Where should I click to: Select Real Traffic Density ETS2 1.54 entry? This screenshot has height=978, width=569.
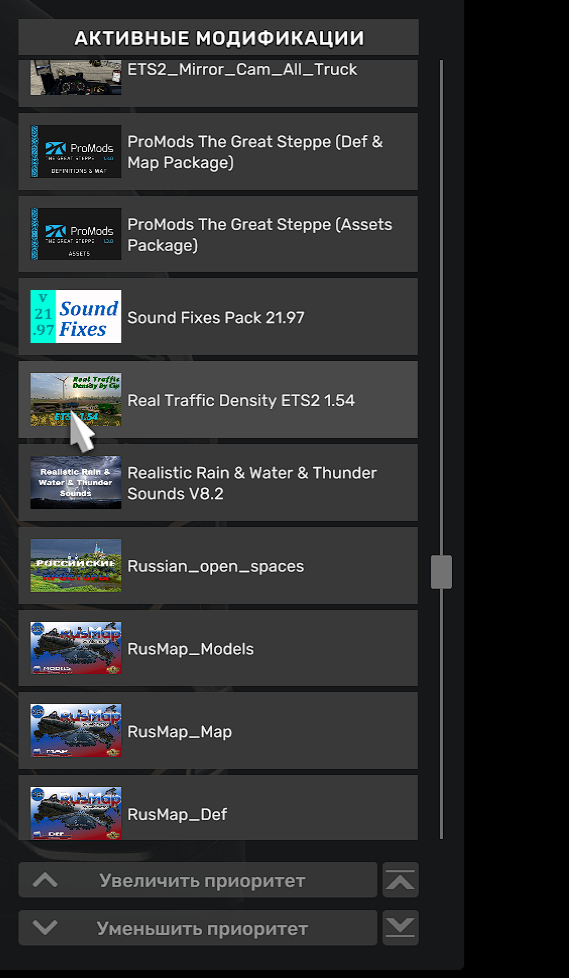pyautogui.click(x=218, y=400)
